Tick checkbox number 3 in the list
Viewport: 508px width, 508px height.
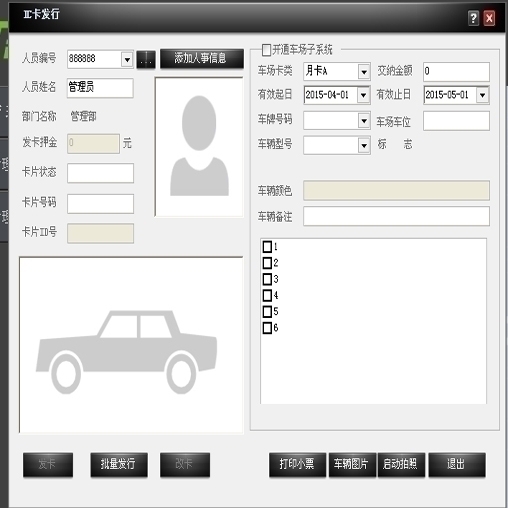267,279
